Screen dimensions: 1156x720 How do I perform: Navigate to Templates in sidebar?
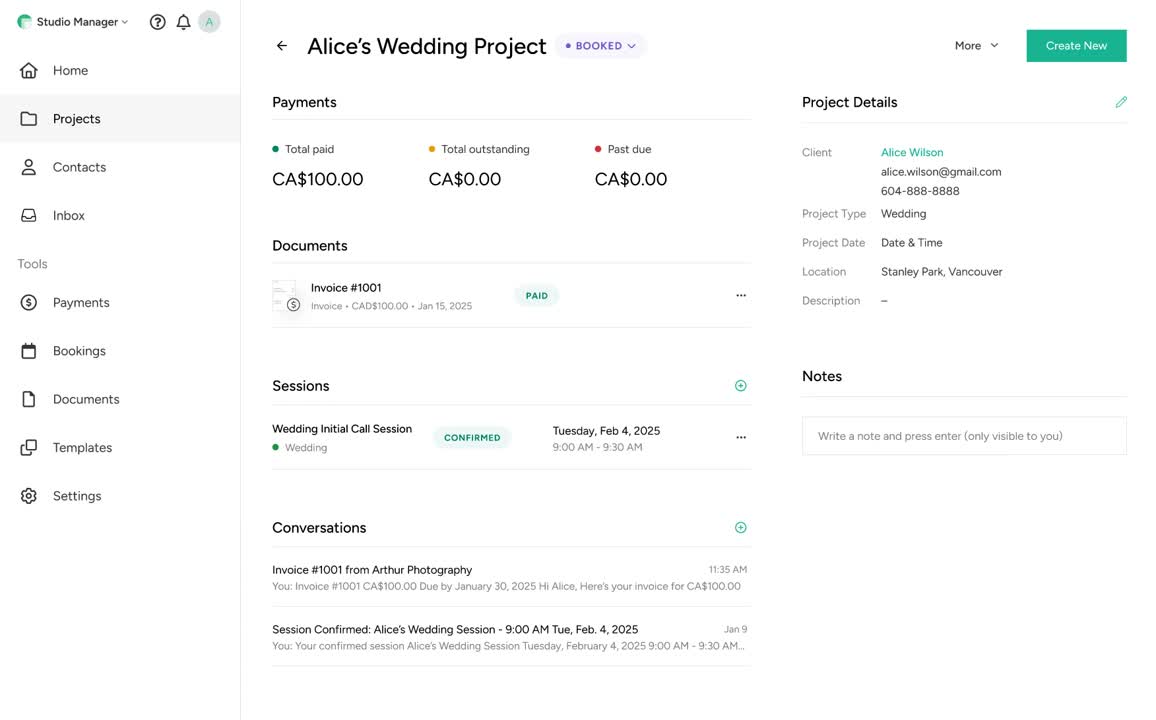(x=82, y=447)
